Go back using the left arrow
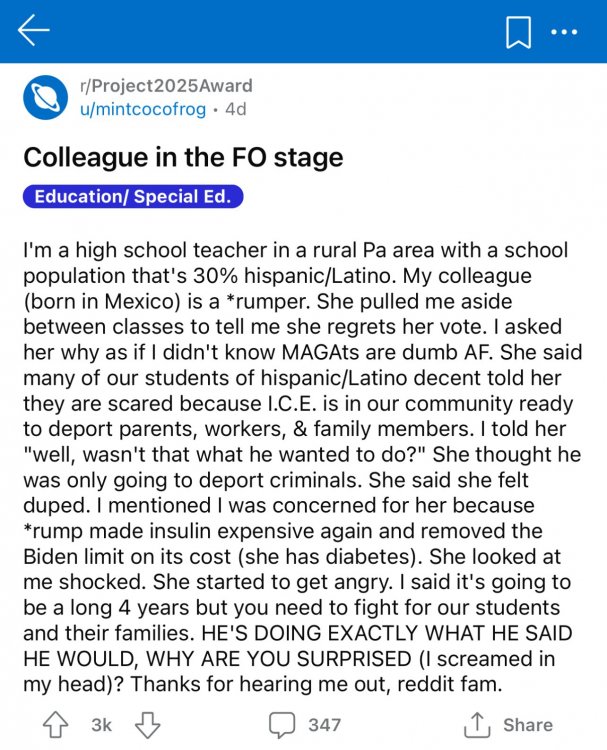This screenshot has width=607, height=750. click(33, 33)
